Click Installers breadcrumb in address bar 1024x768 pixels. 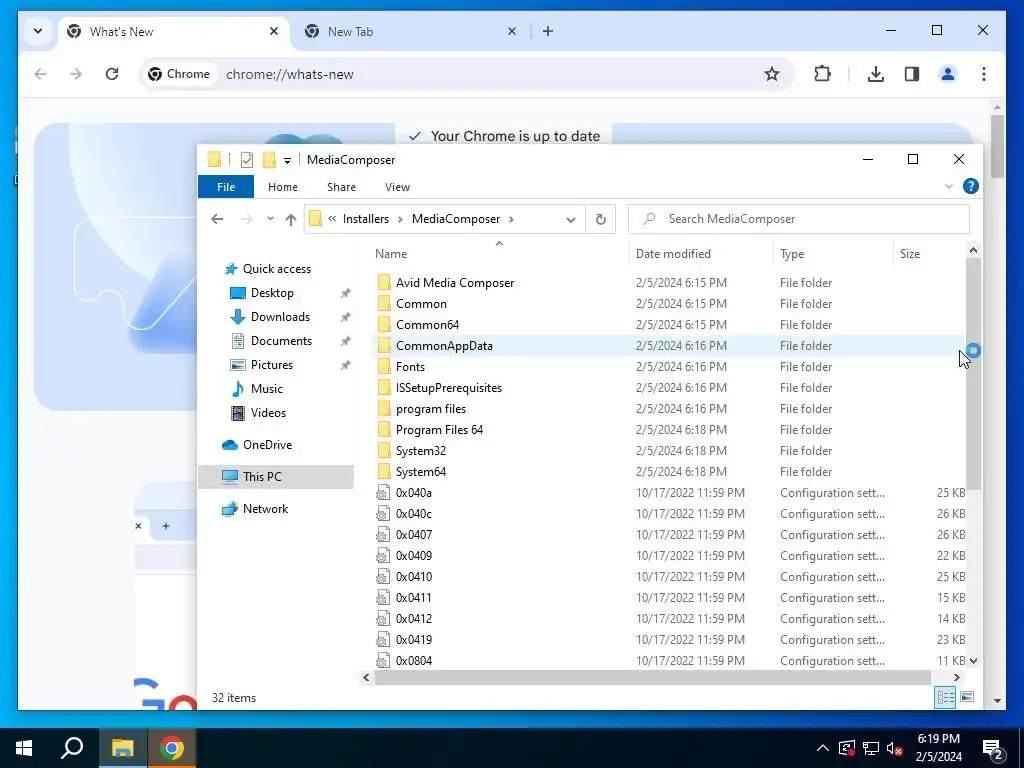366,219
